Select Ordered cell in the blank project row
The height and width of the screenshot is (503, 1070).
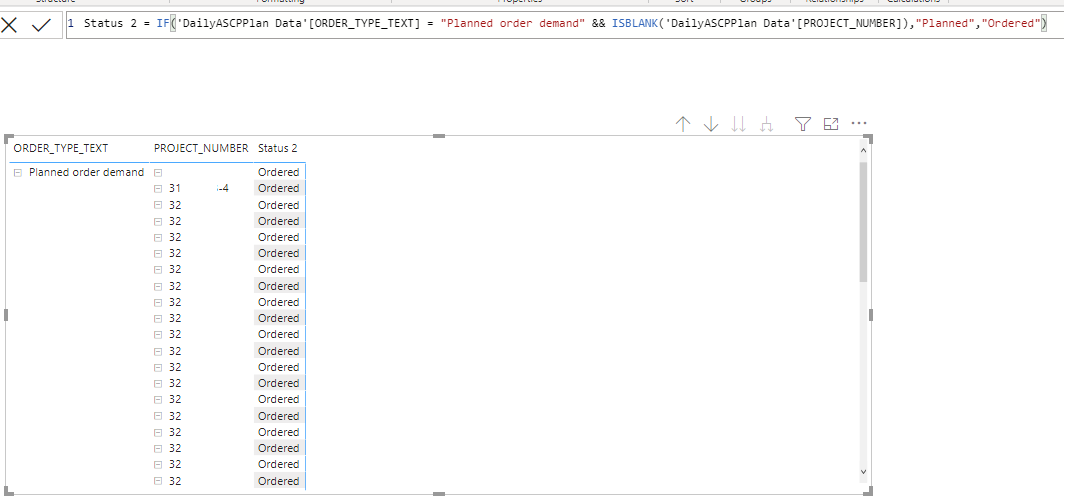[279, 172]
